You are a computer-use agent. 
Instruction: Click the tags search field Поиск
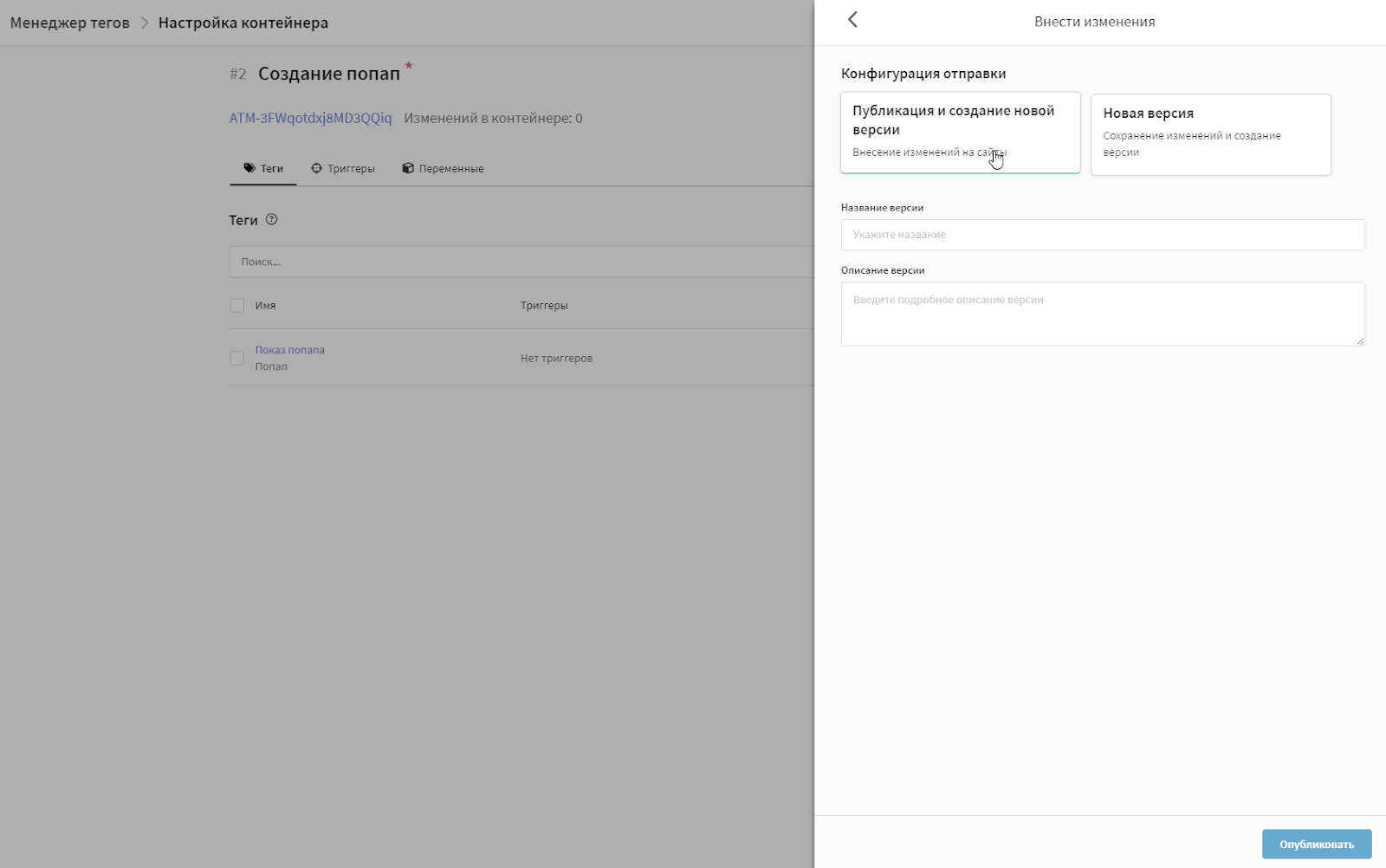pyautogui.click(x=521, y=262)
